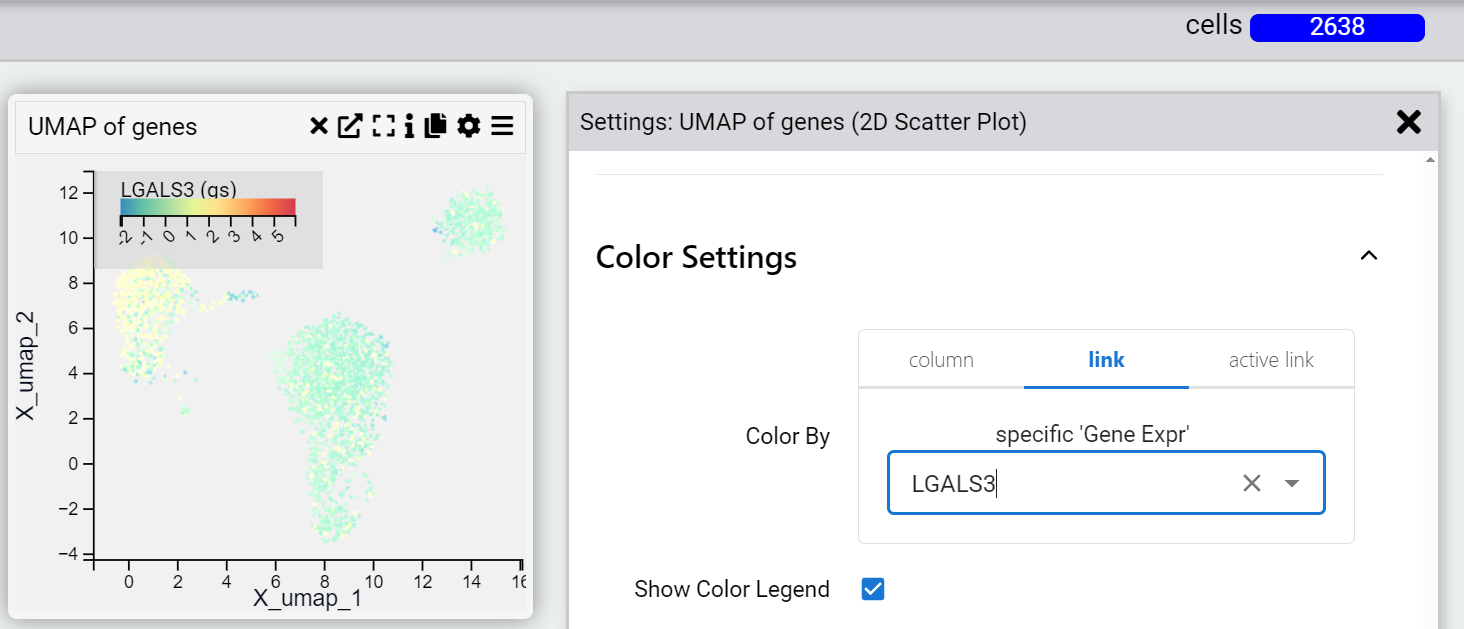Open chart settings gear icon
Image resolution: width=1464 pixels, height=629 pixels.
coord(468,126)
